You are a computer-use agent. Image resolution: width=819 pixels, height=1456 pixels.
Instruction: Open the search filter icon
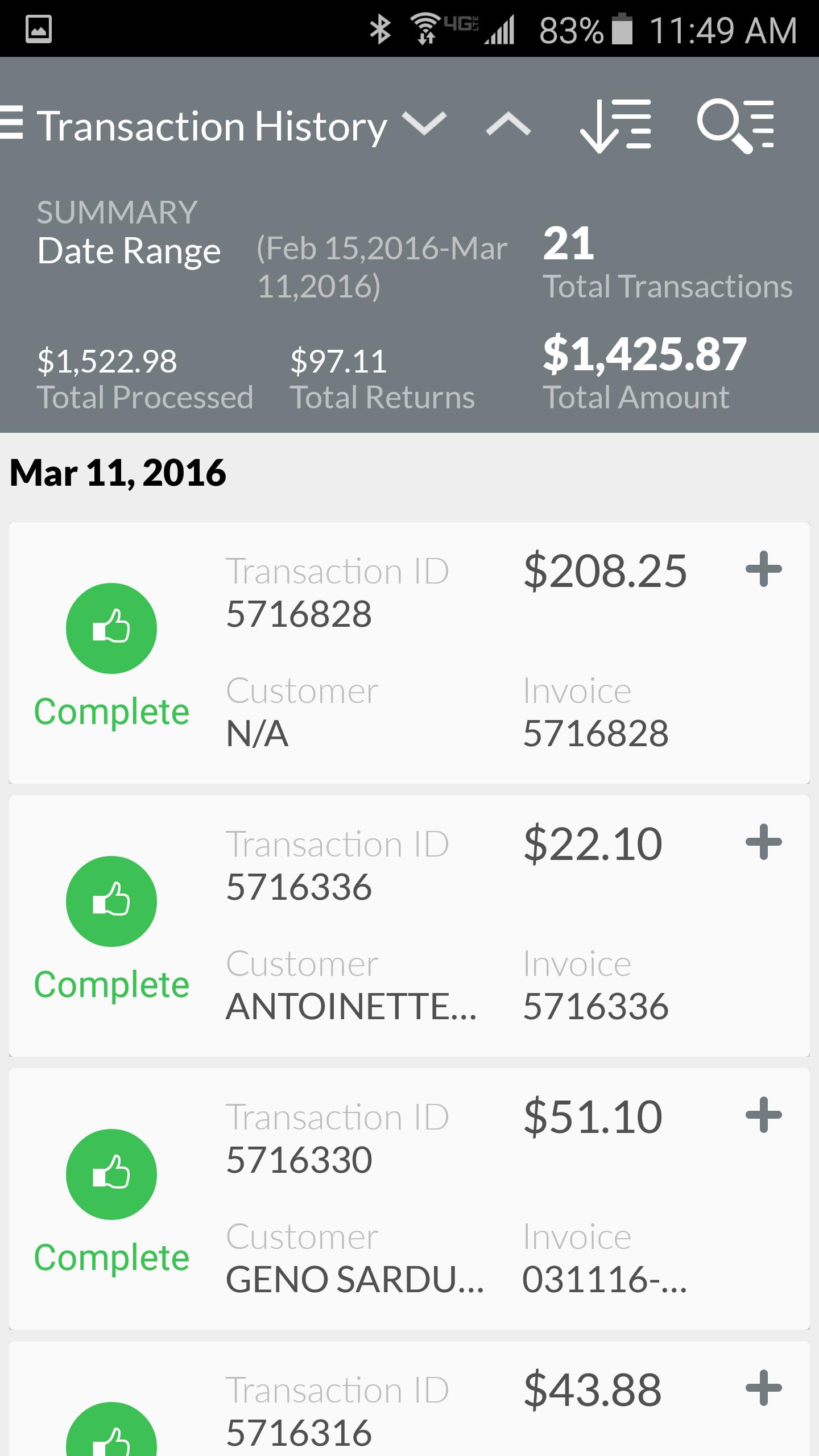tap(735, 125)
